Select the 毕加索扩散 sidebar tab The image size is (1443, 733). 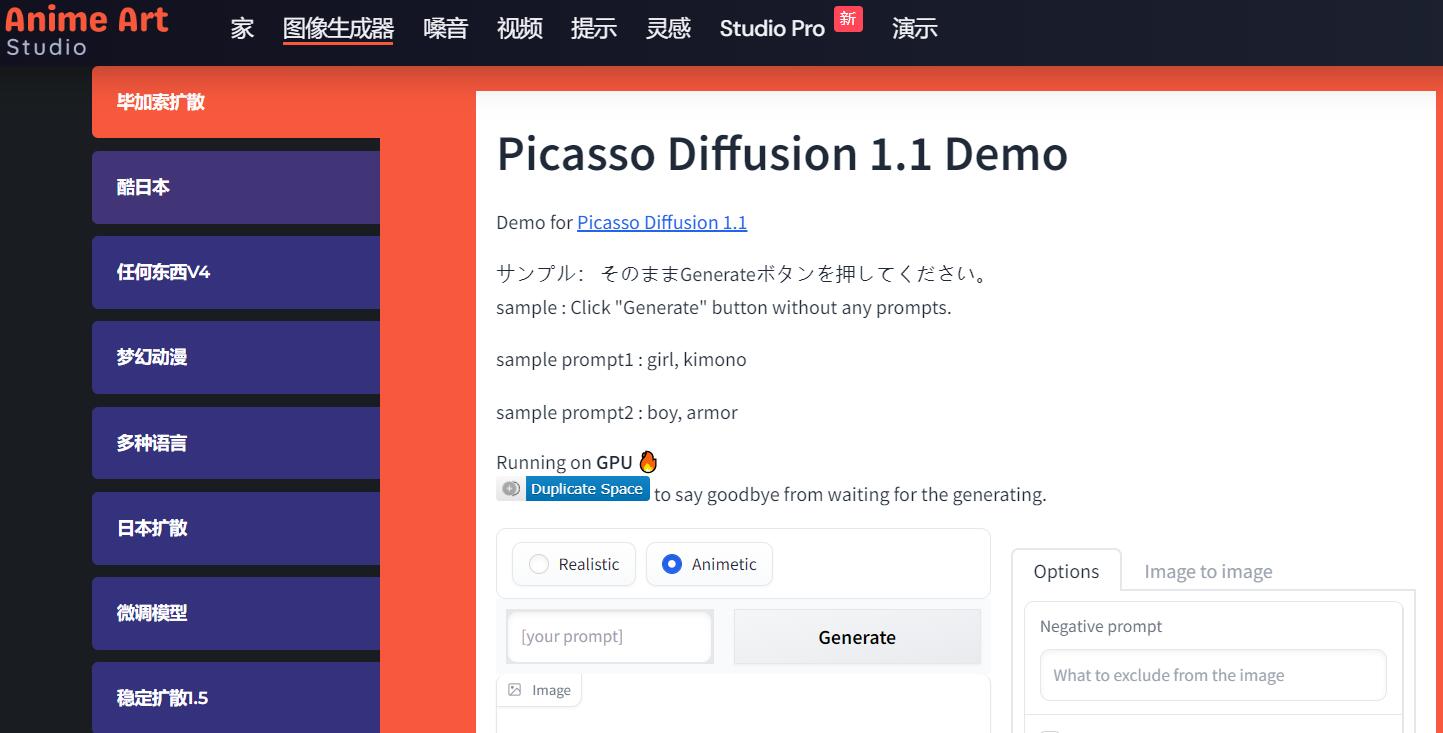[236, 102]
